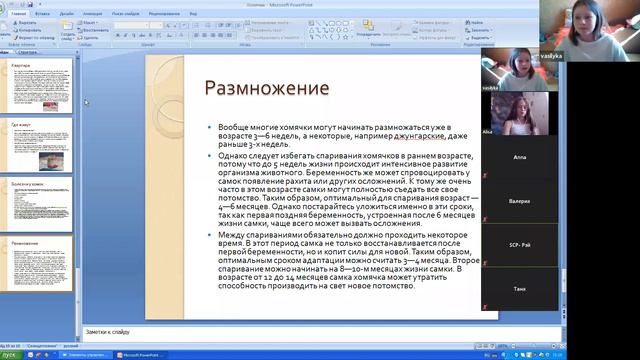This screenshot has height=360, width=640.
Task: Toggle italic formatting in the Font group
Action: (x=126, y=36)
